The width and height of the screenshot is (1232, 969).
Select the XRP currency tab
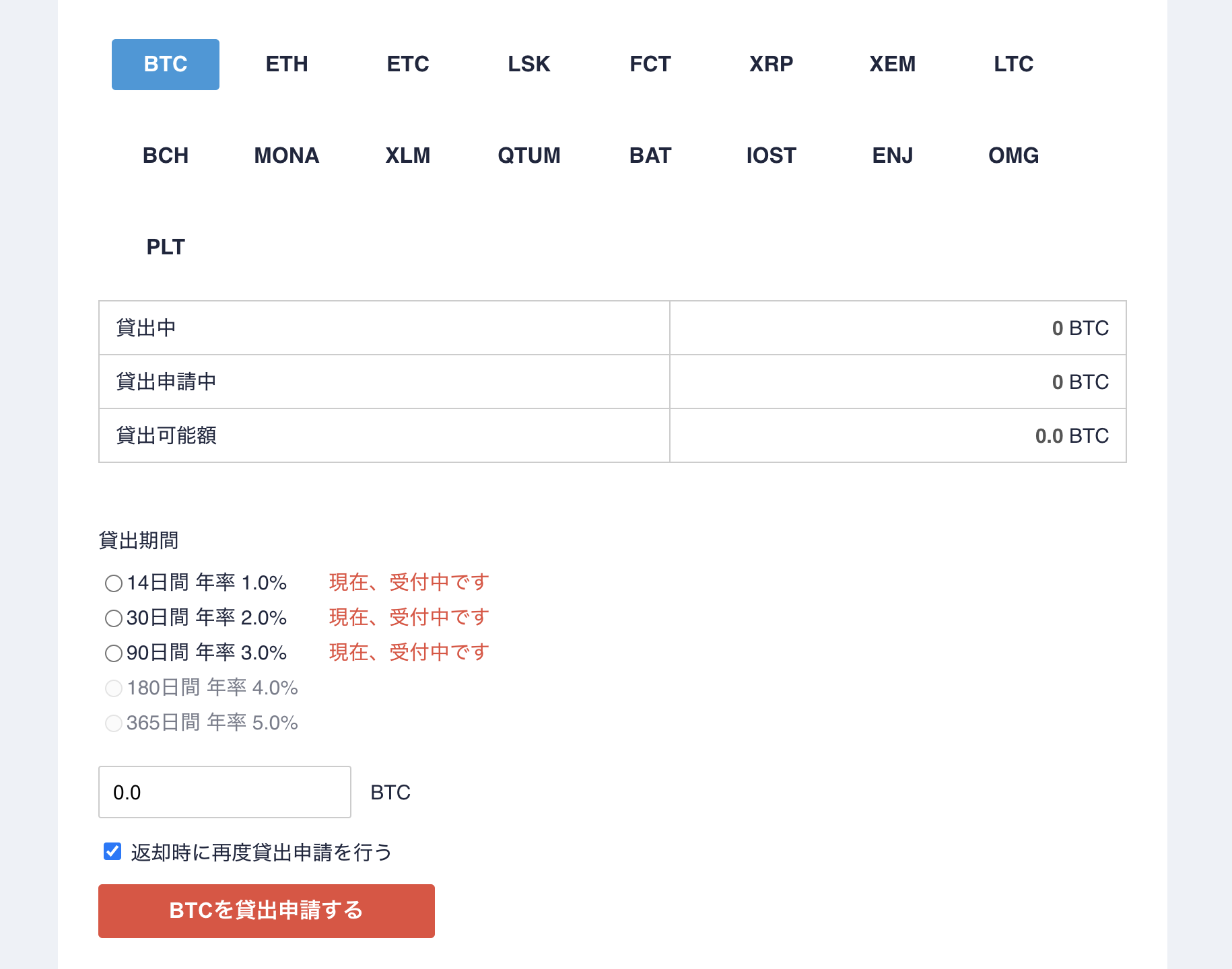(x=772, y=64)
